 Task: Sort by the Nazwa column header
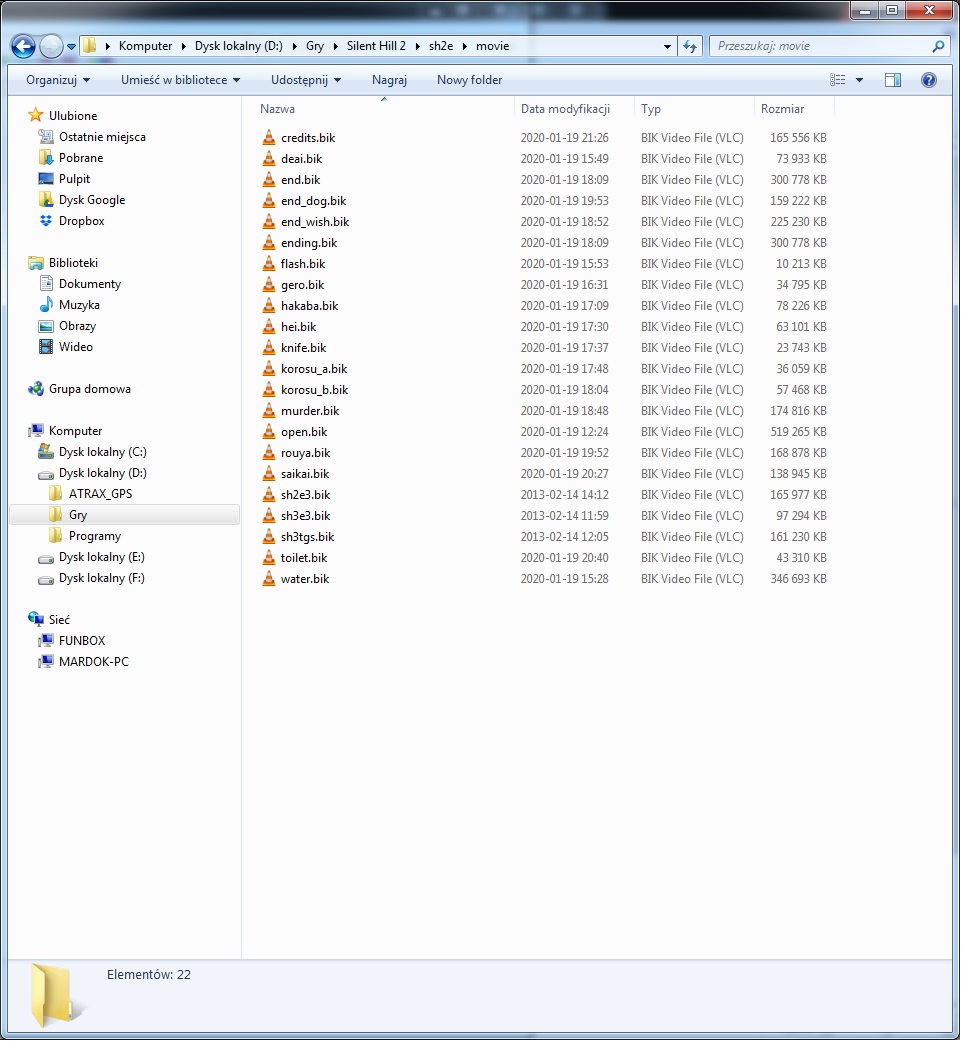pos(384,109)
